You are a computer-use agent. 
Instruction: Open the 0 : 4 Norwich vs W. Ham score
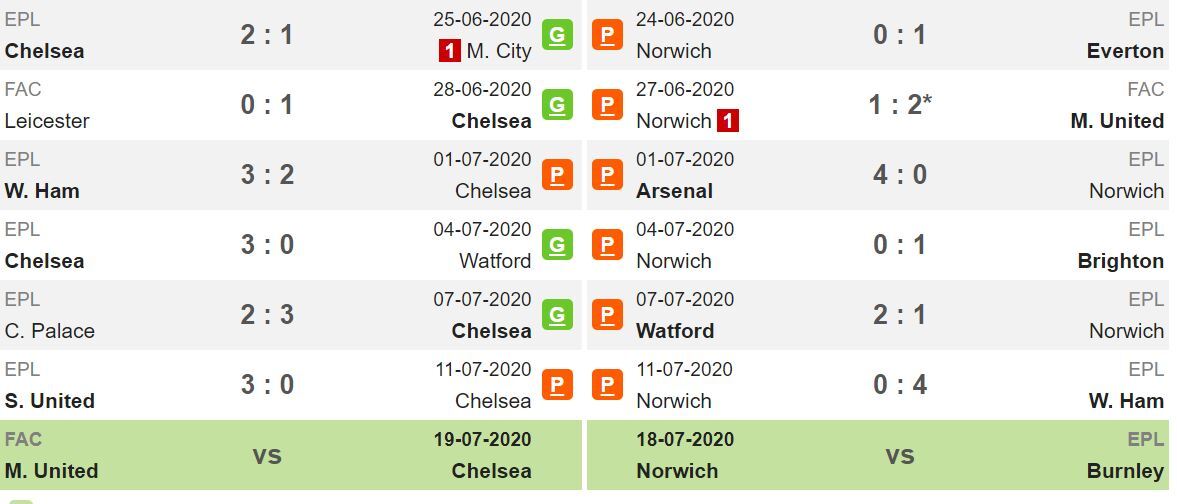coord(899,384)
